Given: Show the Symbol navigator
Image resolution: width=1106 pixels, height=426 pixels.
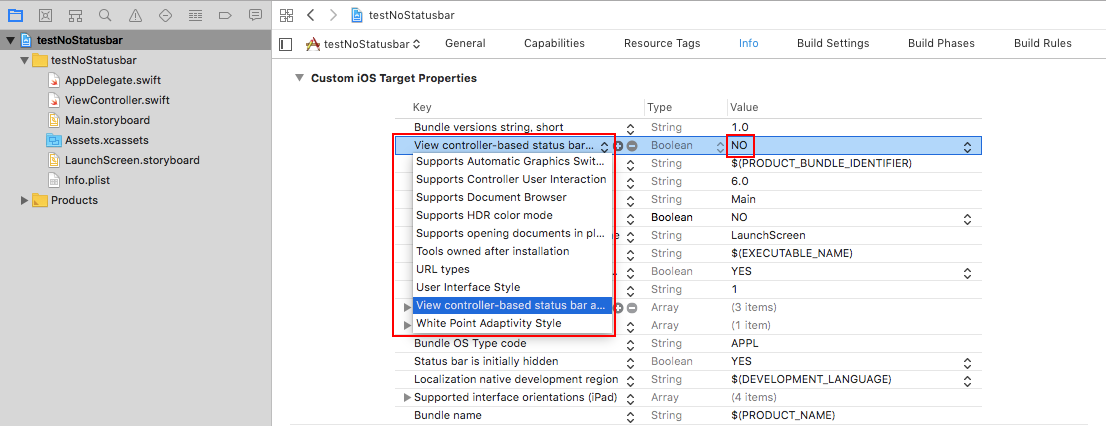Looking at the screenshot, I should pyautogui.click(x=75, y=15).
